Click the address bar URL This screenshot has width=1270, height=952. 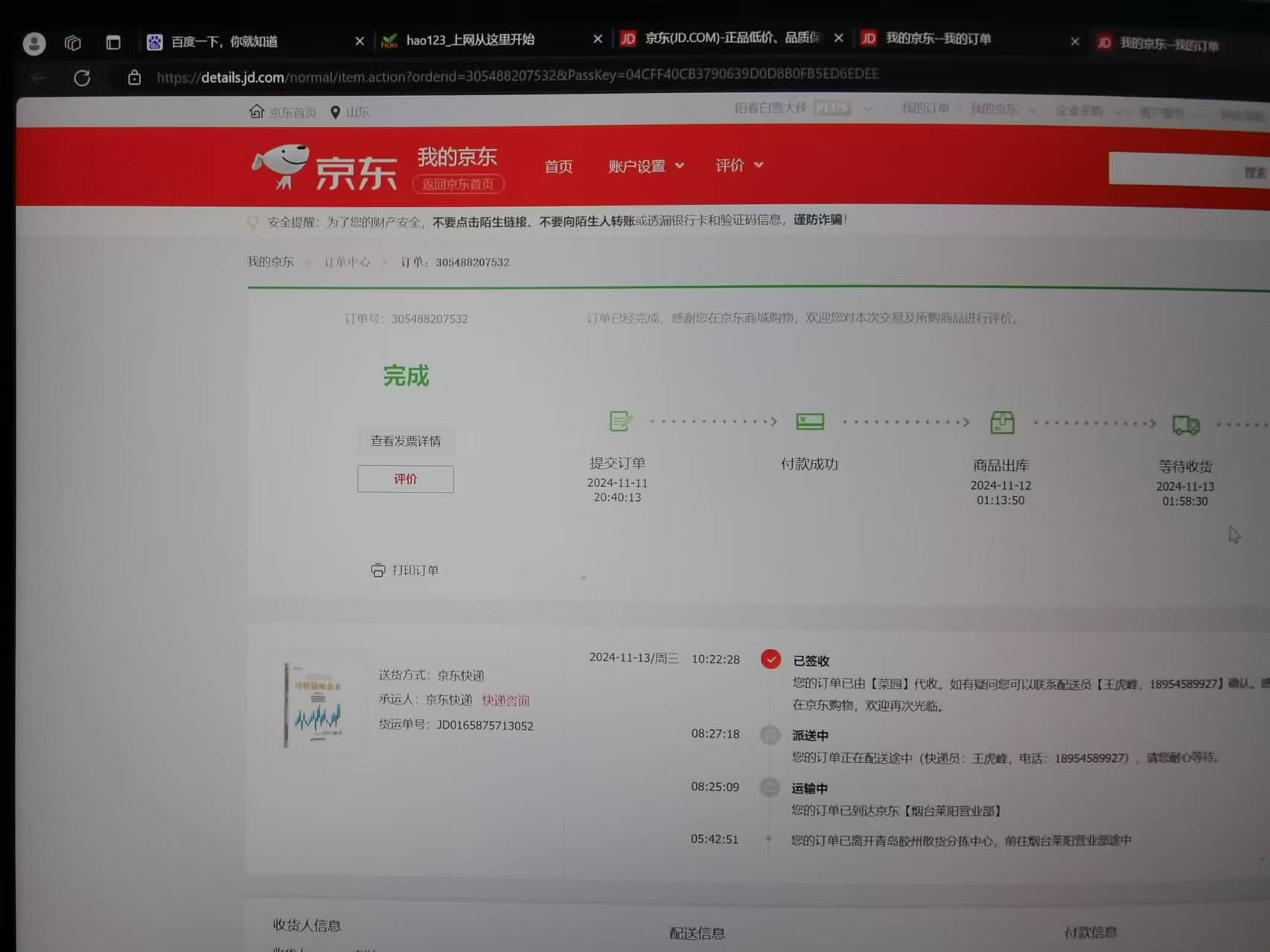pyautogui.click(x=517, y=75)
